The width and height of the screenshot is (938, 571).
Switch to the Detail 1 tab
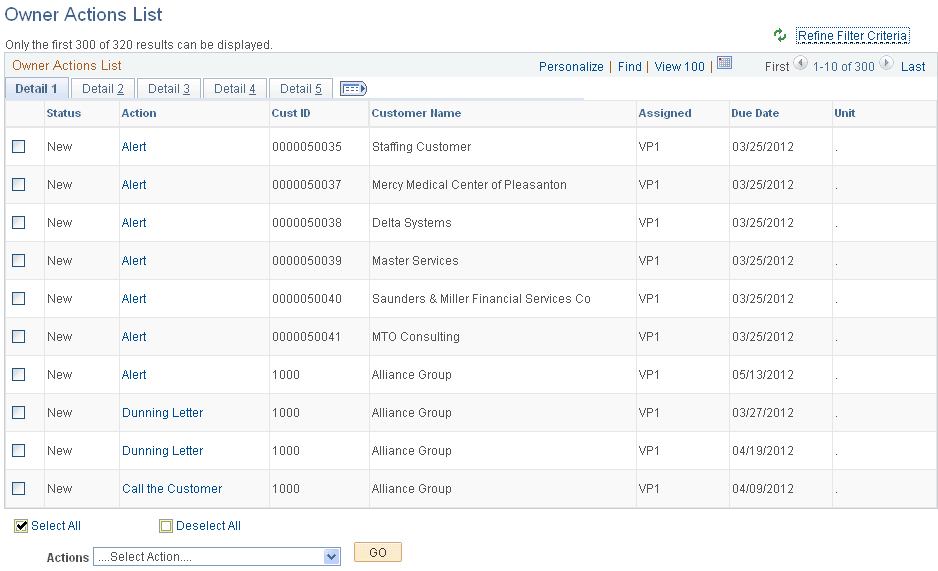(x=36, y=88)
